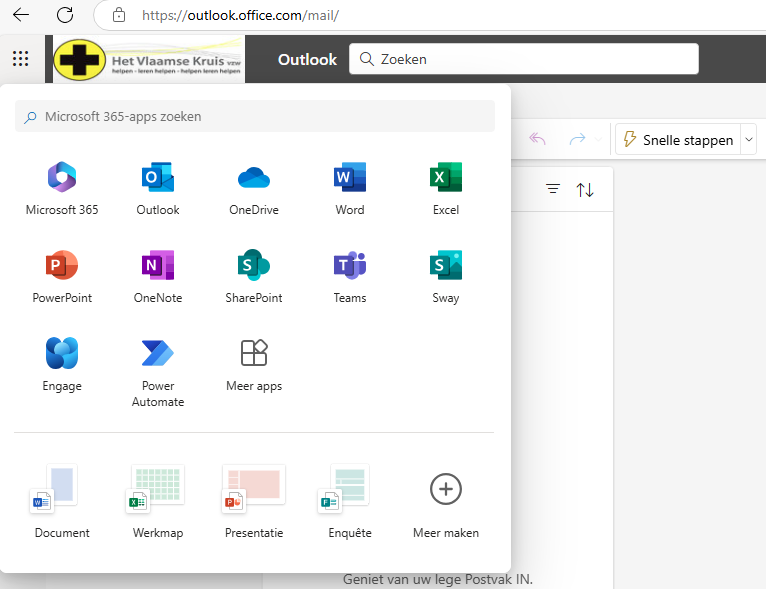The height and width of the screenshot is (589, 766).
Task: Open the SharePoint app
Action: [254, 276]
